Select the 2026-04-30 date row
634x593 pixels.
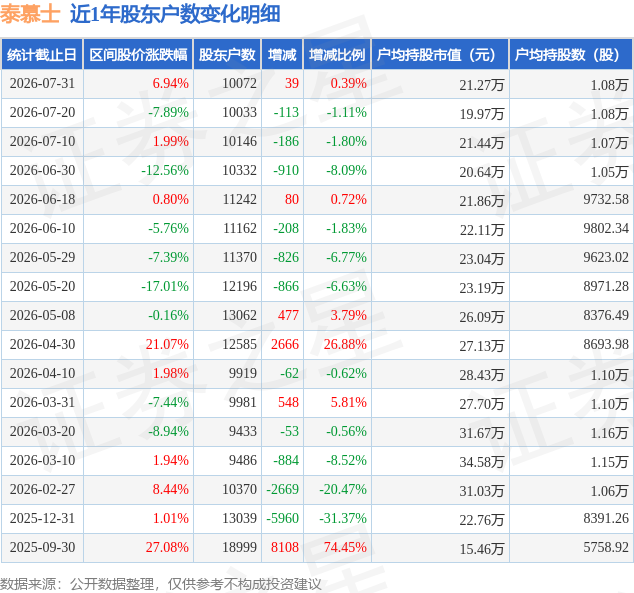pos(317,344)
